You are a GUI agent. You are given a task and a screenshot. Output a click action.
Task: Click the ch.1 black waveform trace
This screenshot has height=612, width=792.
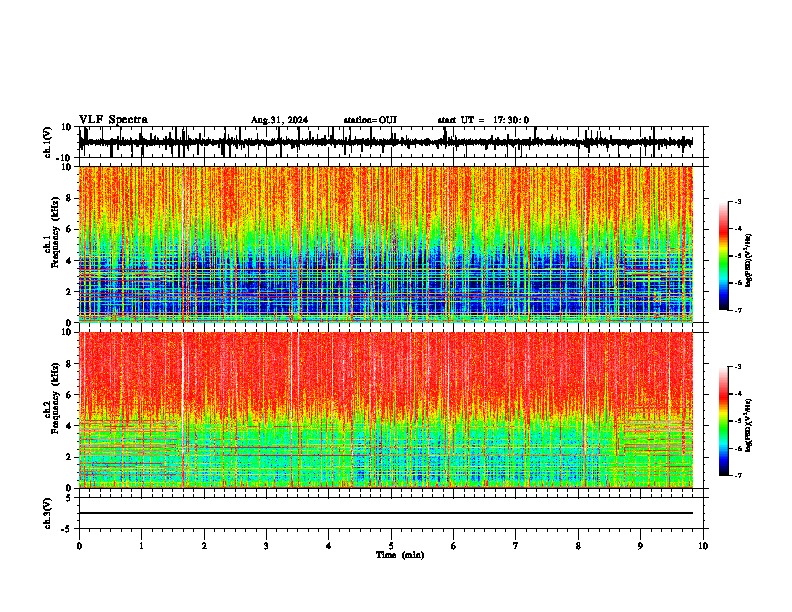[385, 142]
